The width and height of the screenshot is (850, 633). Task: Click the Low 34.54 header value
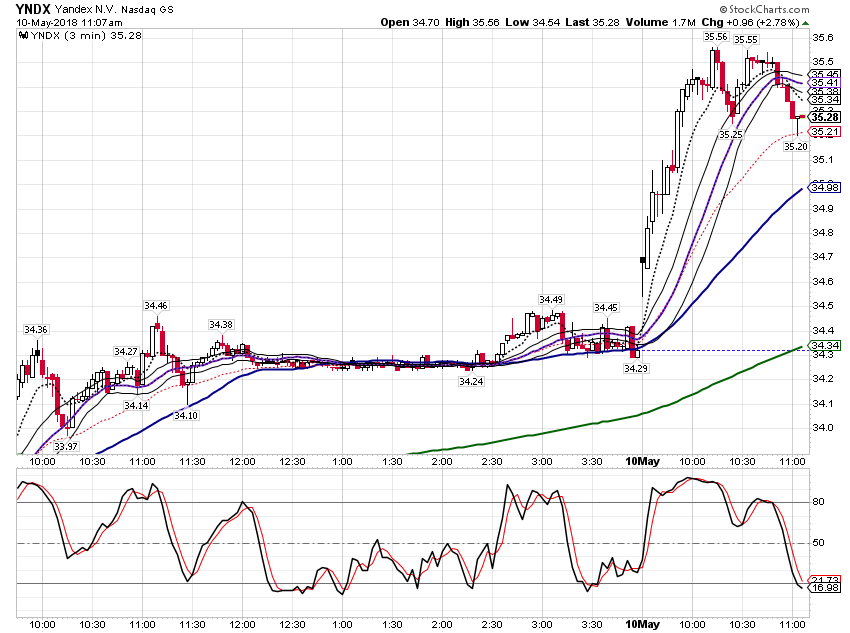tap(532, 22)
